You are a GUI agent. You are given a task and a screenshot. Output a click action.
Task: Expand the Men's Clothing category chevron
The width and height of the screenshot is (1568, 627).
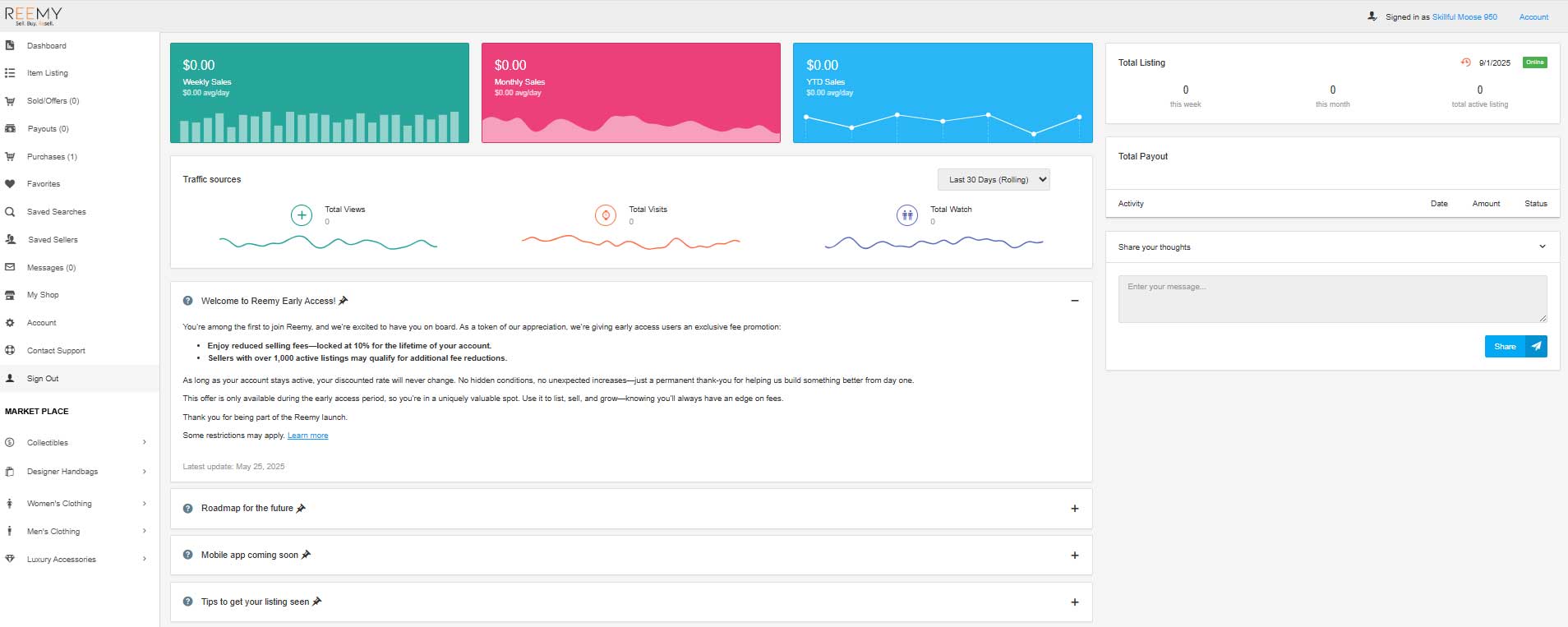[145, 531]
